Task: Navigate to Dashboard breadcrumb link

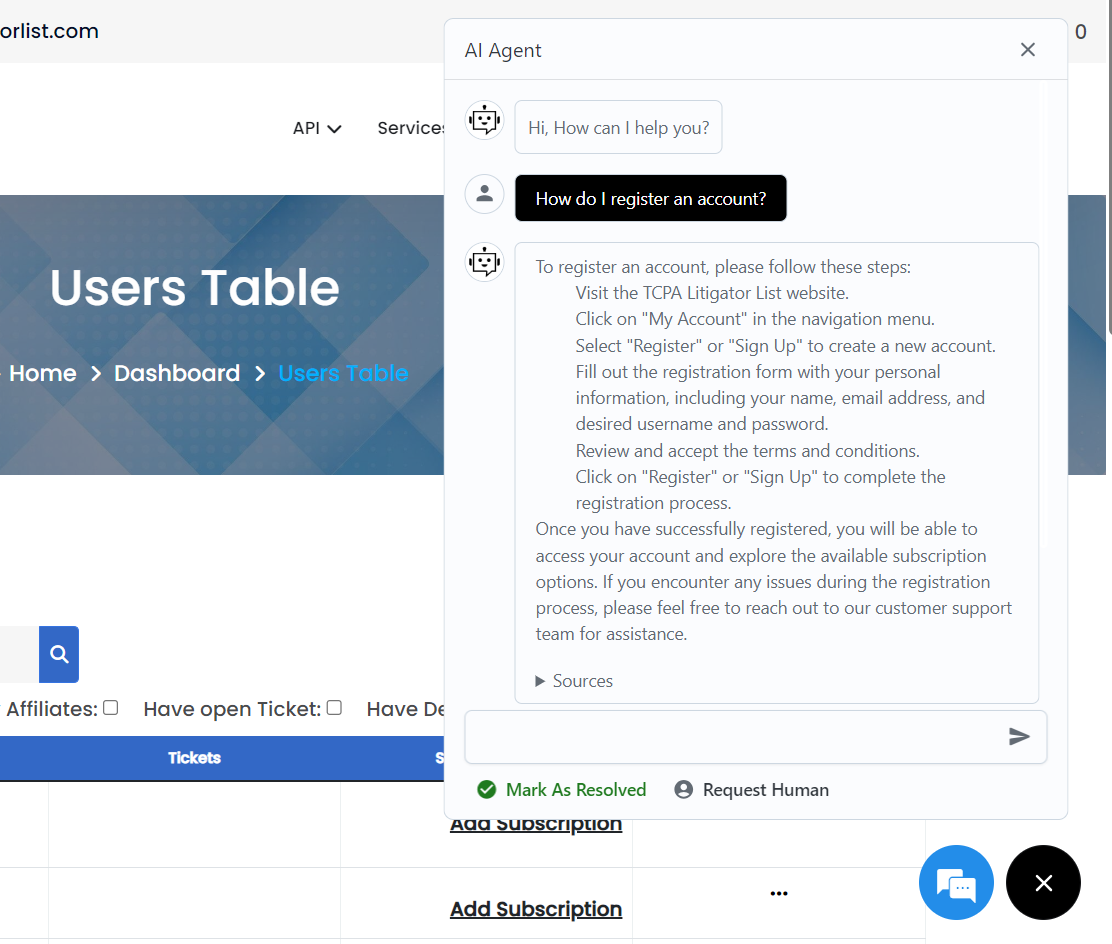Action: tap(177, 373)
